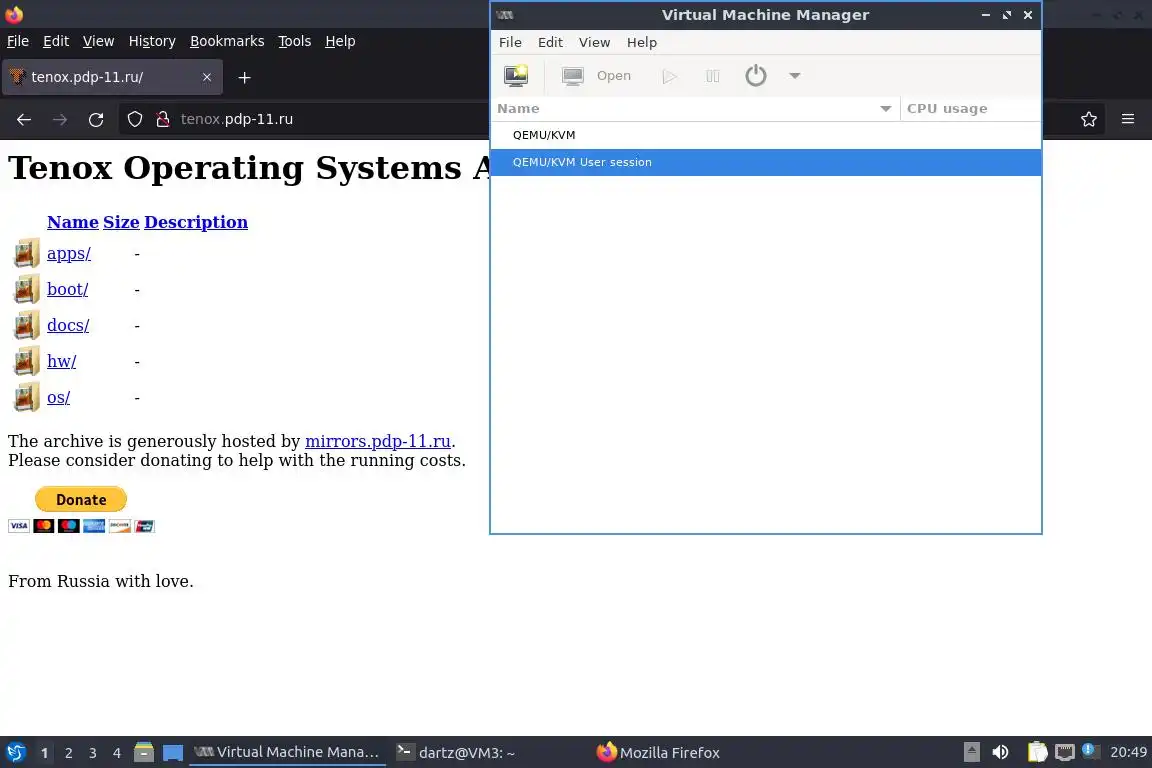Screen dimensions: 1152x768
Task: Click the insecure connection padlock icon
Action: coord(163,119)
